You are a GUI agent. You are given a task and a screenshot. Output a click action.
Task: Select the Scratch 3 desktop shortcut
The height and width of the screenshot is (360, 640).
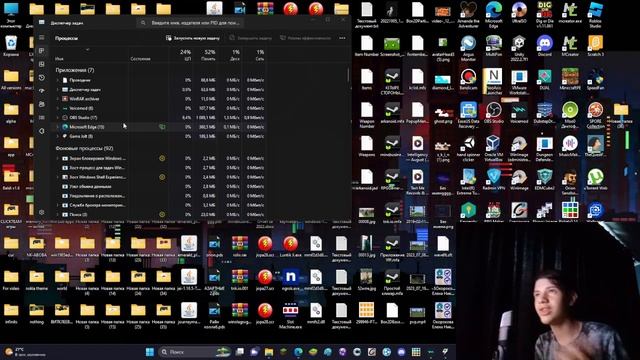click(595, 46)
